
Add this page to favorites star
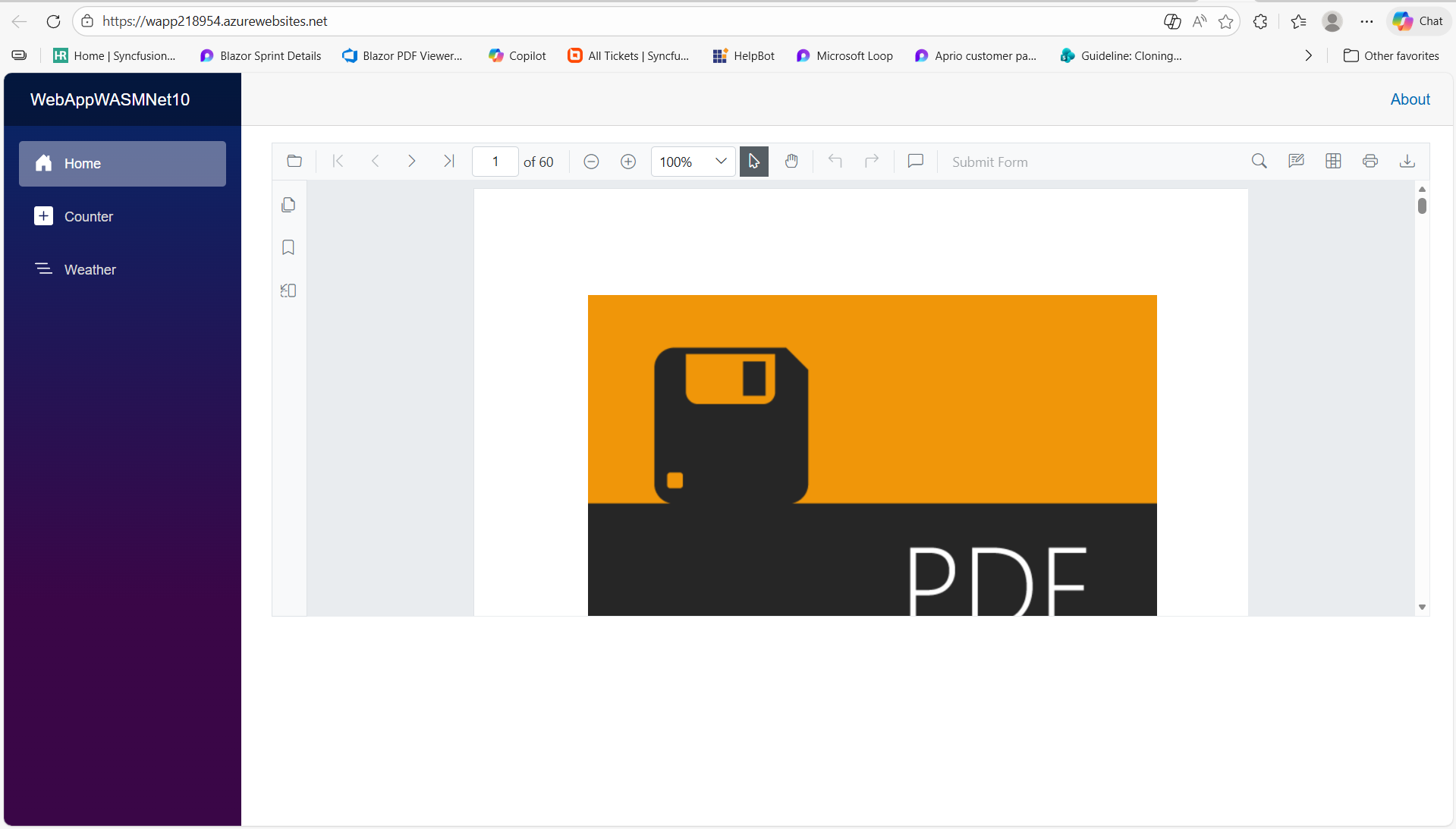click(x=1225, y=21)
